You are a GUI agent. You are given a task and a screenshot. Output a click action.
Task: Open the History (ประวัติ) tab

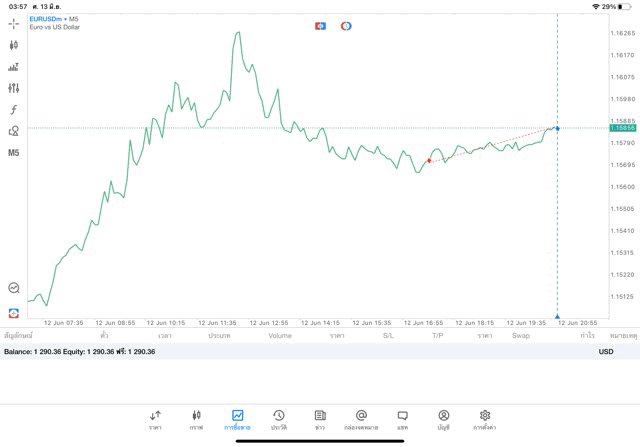278,419
